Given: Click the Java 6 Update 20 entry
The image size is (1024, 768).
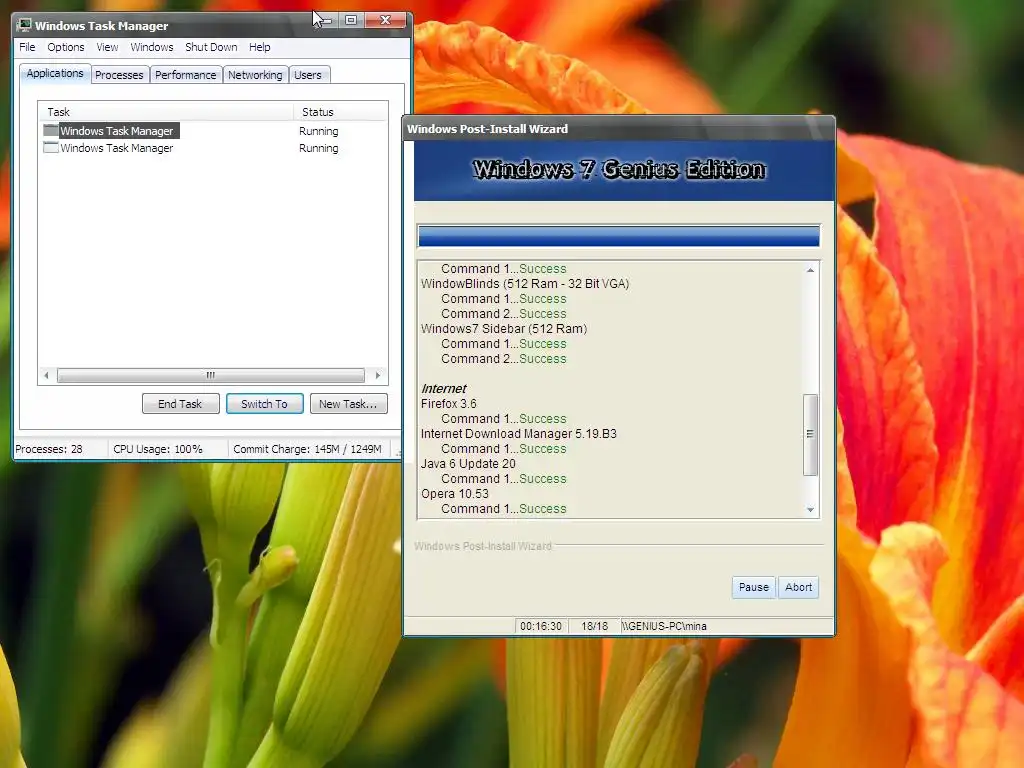Looking at the screenshot, I should click(468, 464).
